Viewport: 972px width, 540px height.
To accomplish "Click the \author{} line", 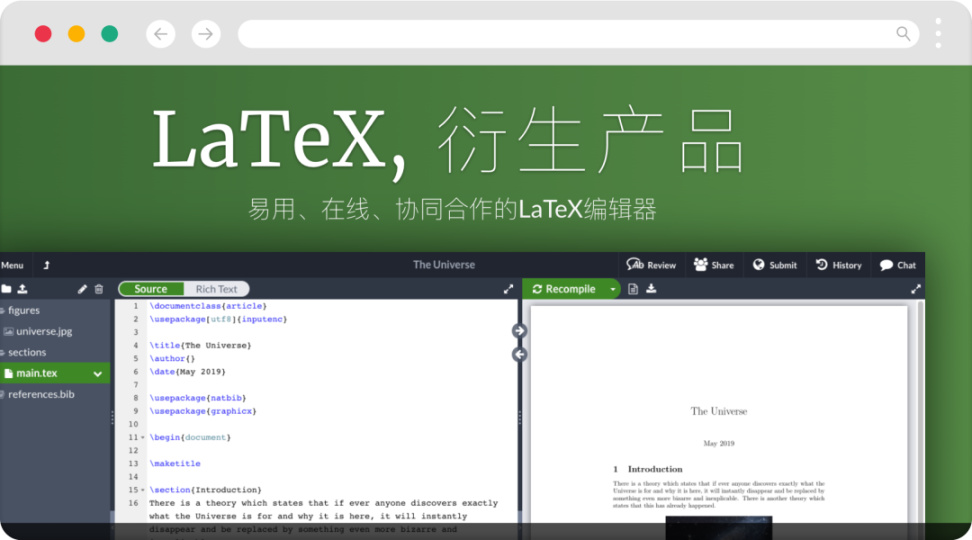I will pyautogui.click(x=172, y=359).
